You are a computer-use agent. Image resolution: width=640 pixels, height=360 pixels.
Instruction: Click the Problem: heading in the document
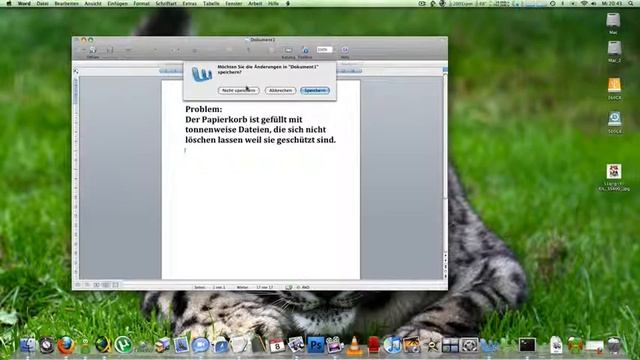pyautogui.click(x=204, y=109)
